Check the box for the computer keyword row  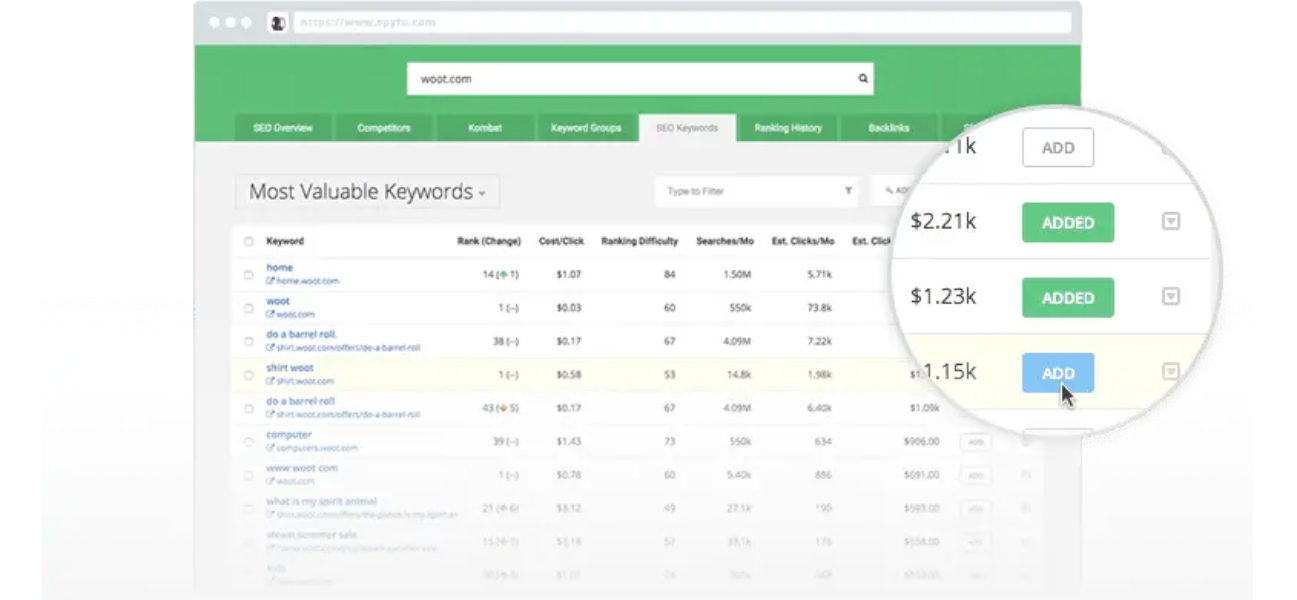(248, 441)
